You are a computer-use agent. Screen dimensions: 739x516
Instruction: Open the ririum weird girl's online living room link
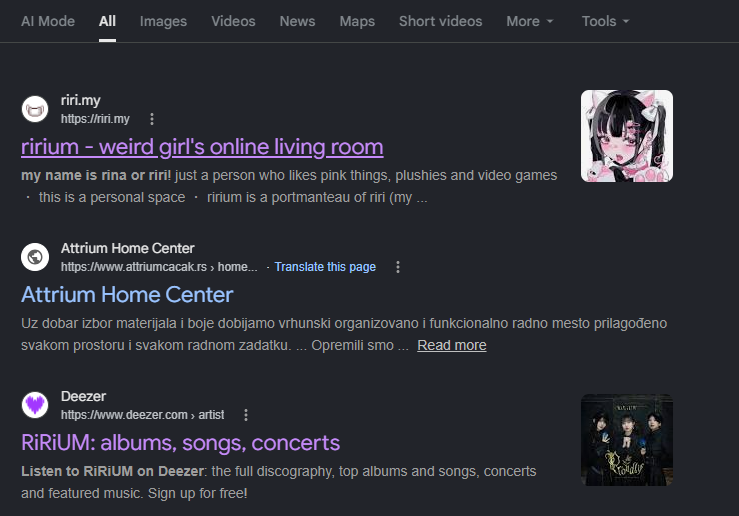point(202,147)
